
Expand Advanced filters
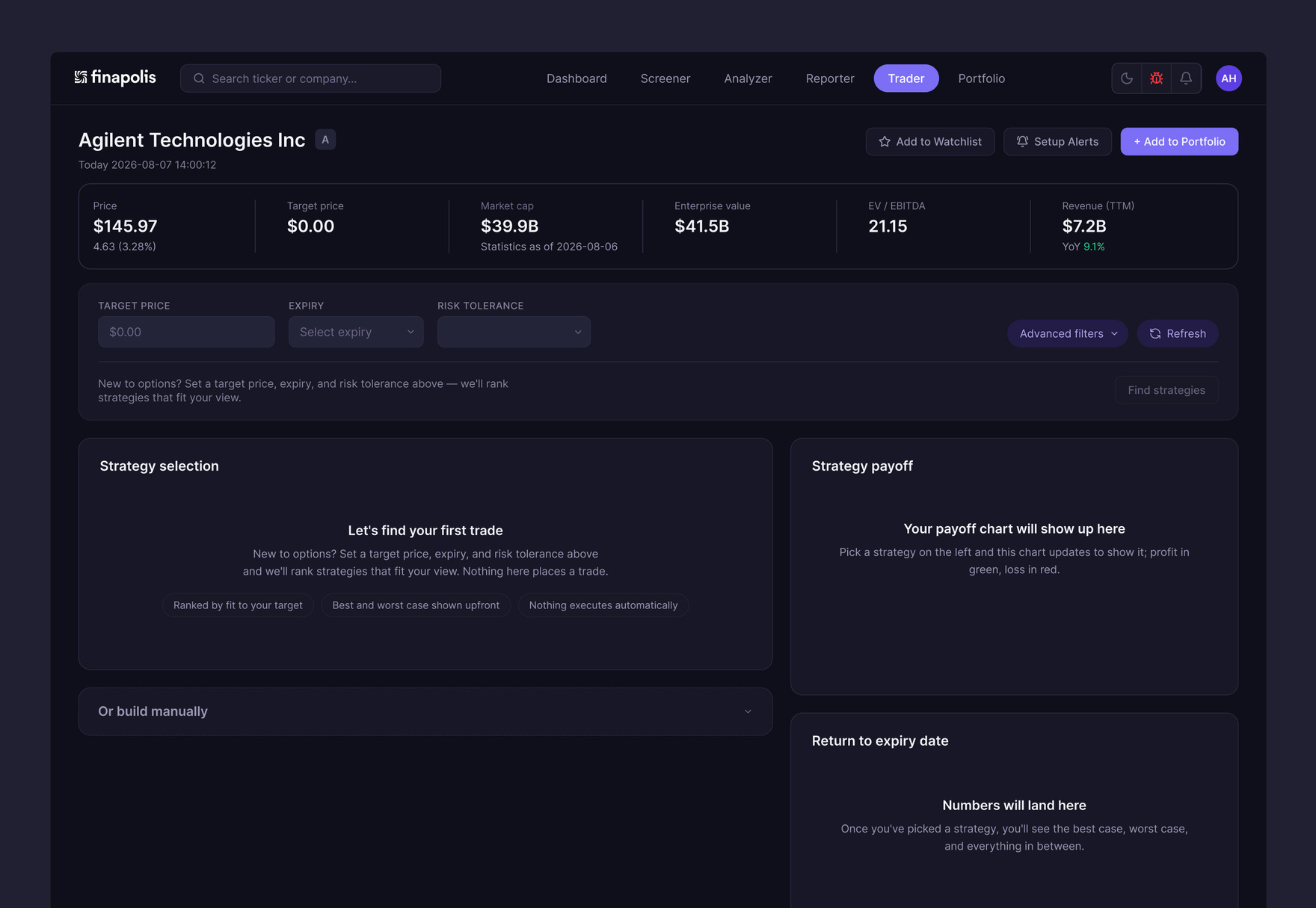pos(1068,333)
